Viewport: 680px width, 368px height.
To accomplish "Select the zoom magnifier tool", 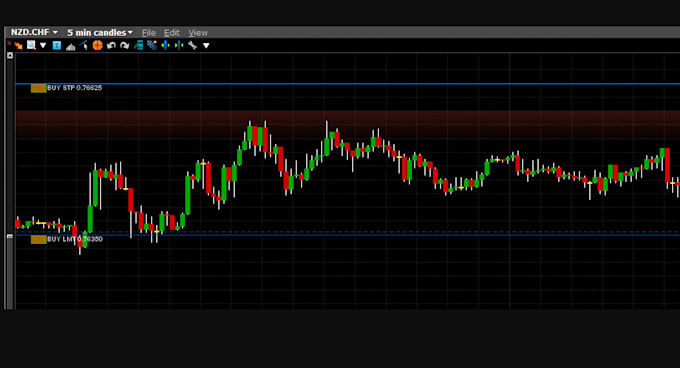I will click(31, 45).
